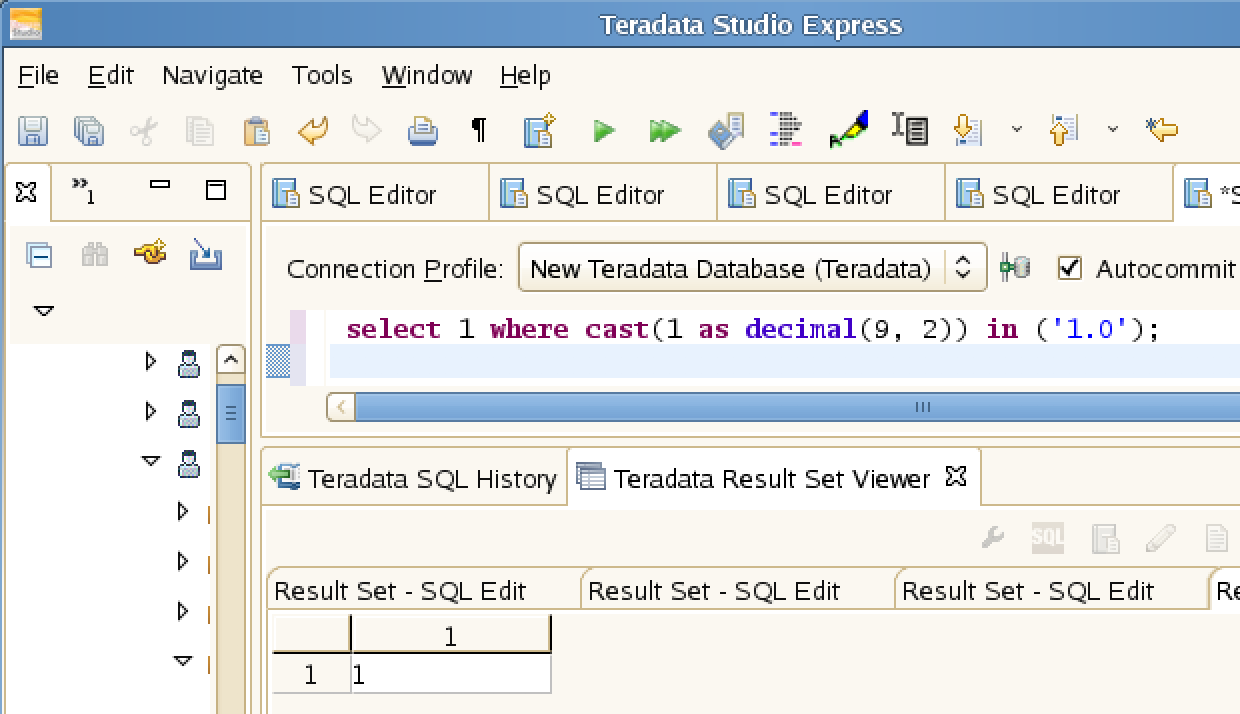Screen dimensions: 1240x714
Task: Open the explorer view menu triangle
Action: pyautogui.click(x=43, y=312)
